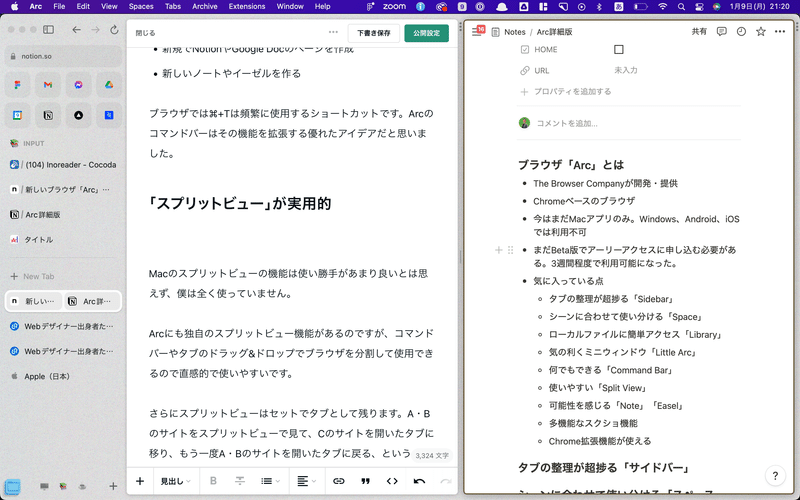Add new space with bottom sidebar plus
Screen dimensions: 800x500
[113, 486]
